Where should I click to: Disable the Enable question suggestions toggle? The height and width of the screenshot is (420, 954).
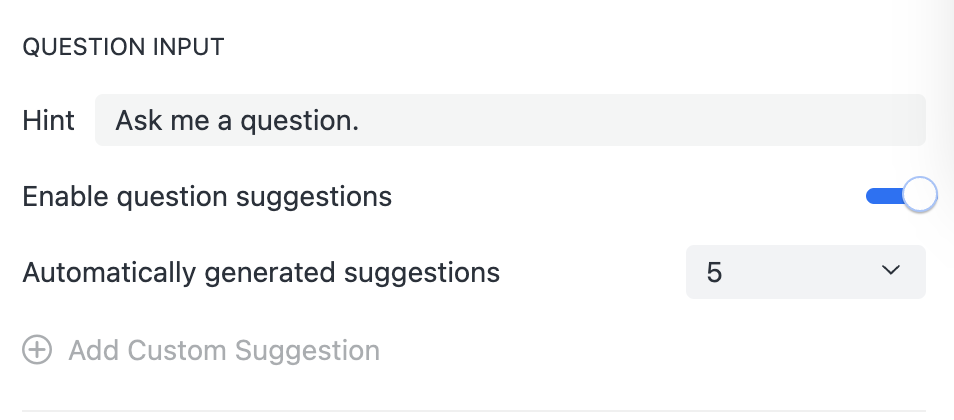pos(901,195)
